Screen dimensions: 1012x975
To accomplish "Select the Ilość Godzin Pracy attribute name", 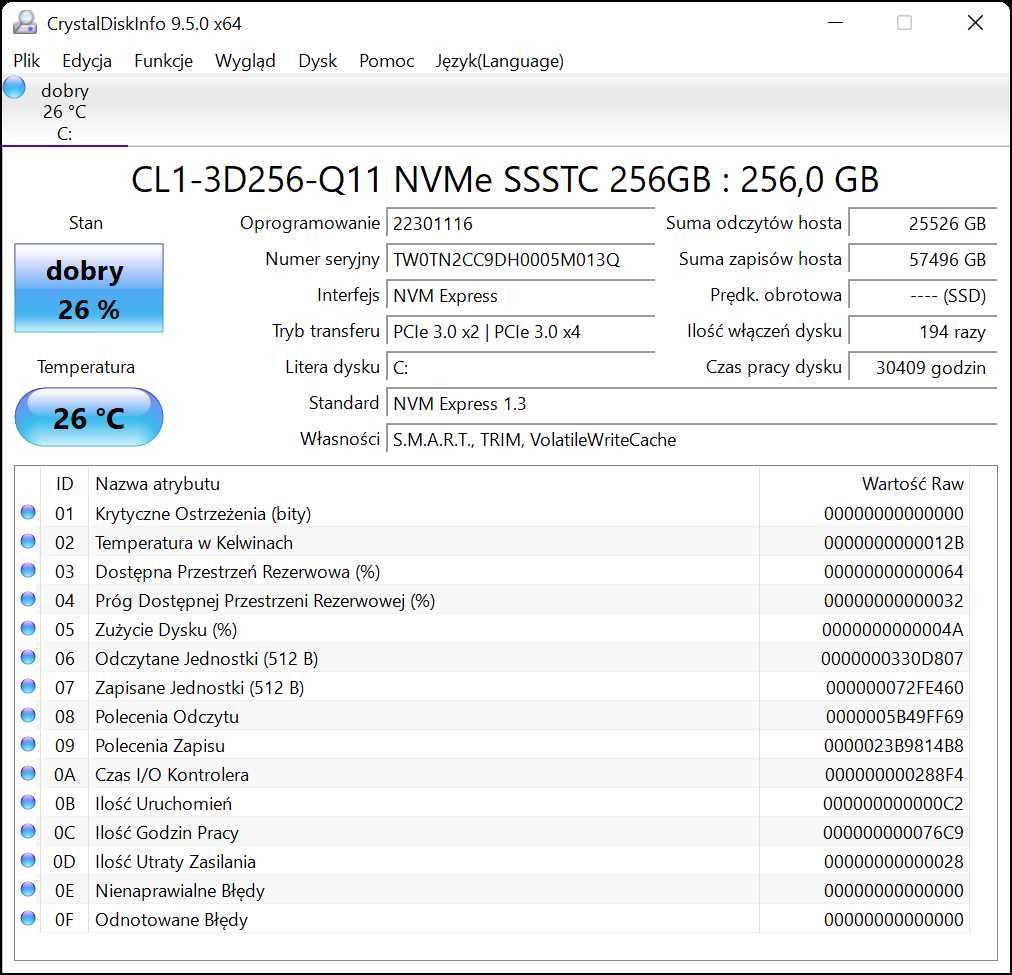I will coord(167,833).
